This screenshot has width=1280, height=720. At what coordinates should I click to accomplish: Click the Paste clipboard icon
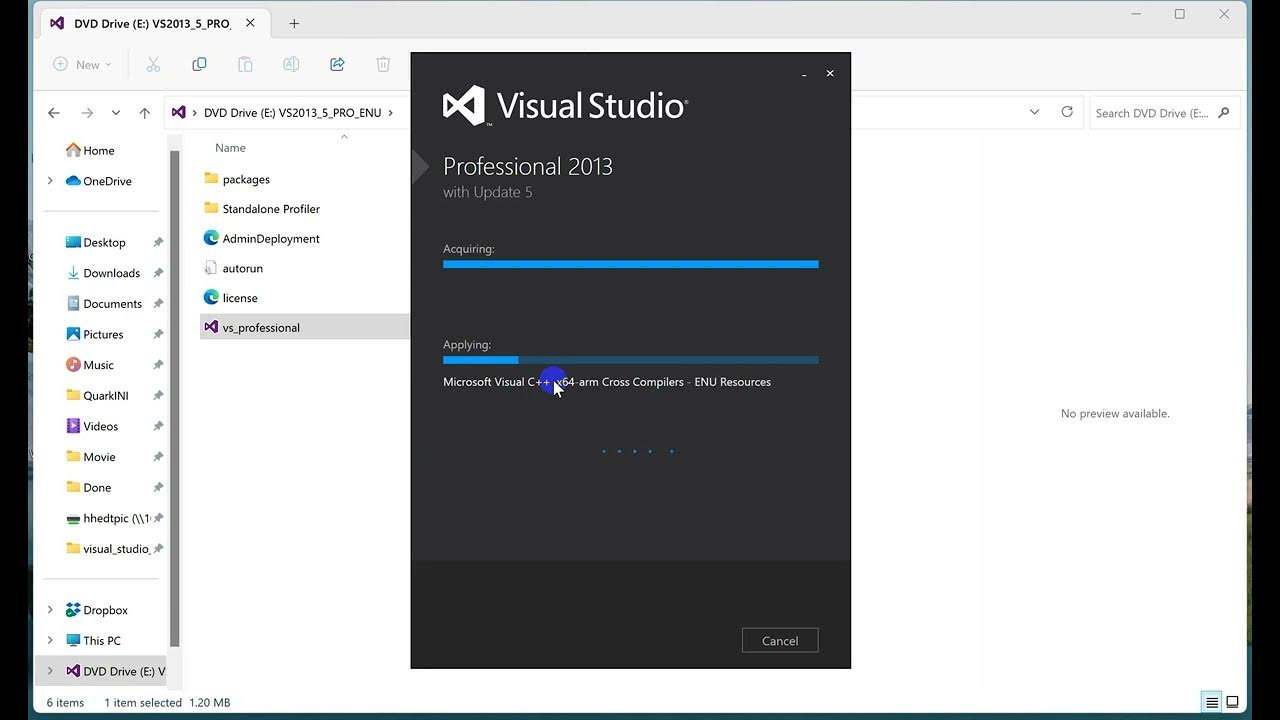[245, 65]
